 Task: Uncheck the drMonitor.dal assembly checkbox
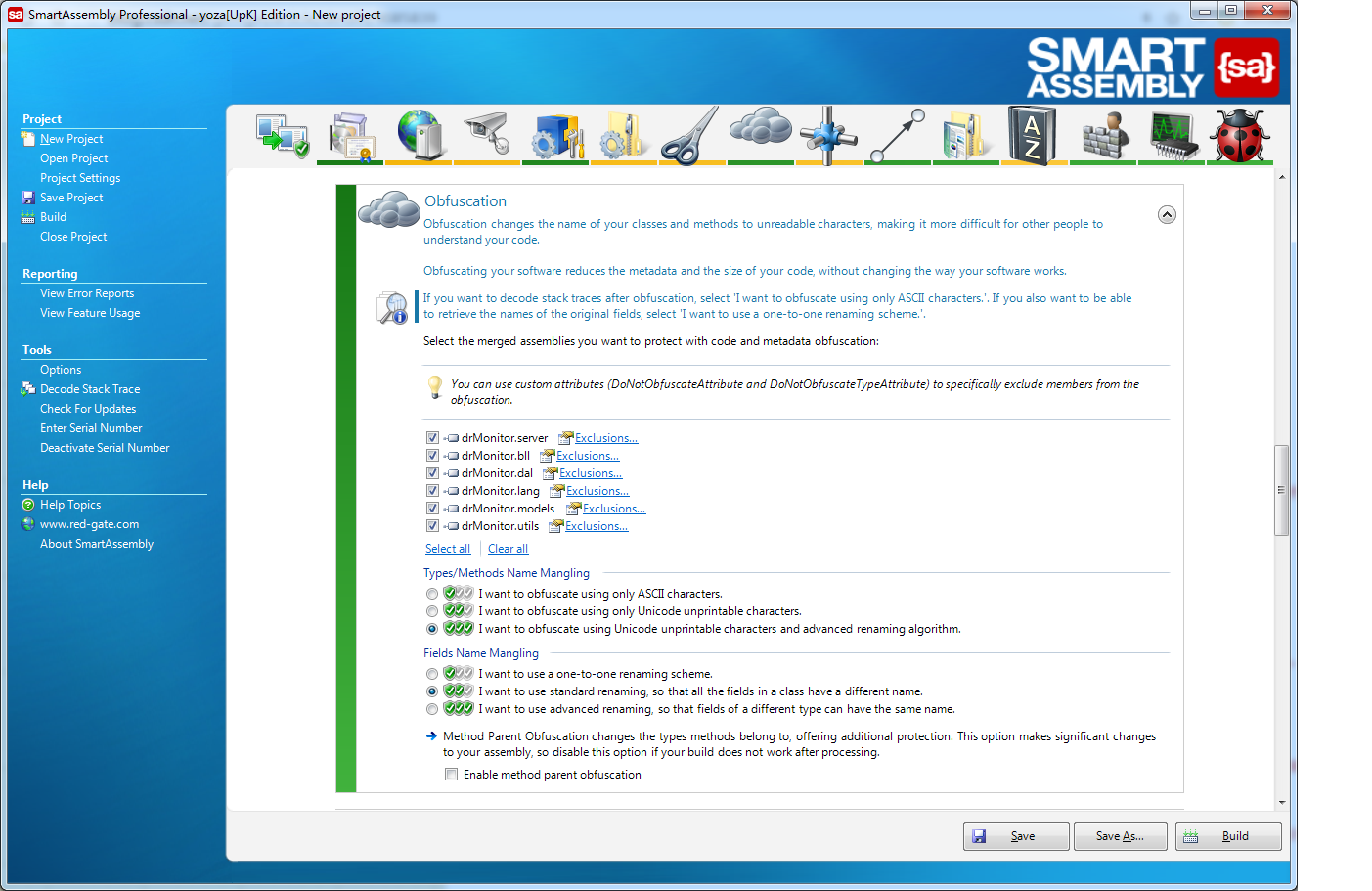pos(432,473)
